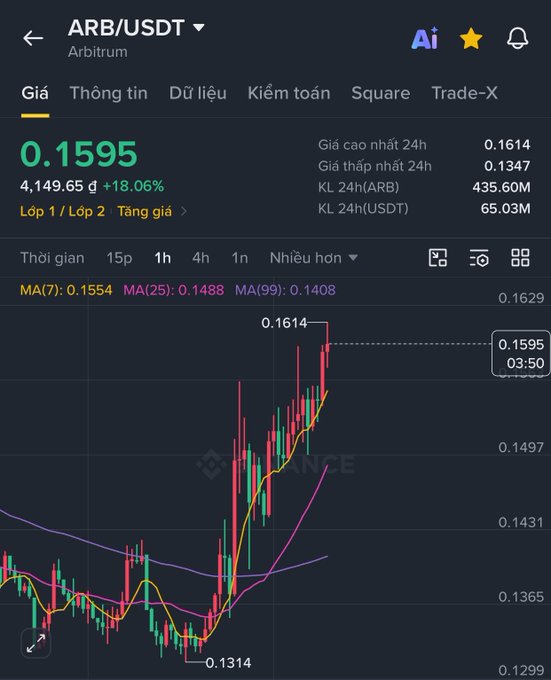Tap the MA(99): 0.1408 indicator label
Screen dimensions: 551x680
pos(285,290)
